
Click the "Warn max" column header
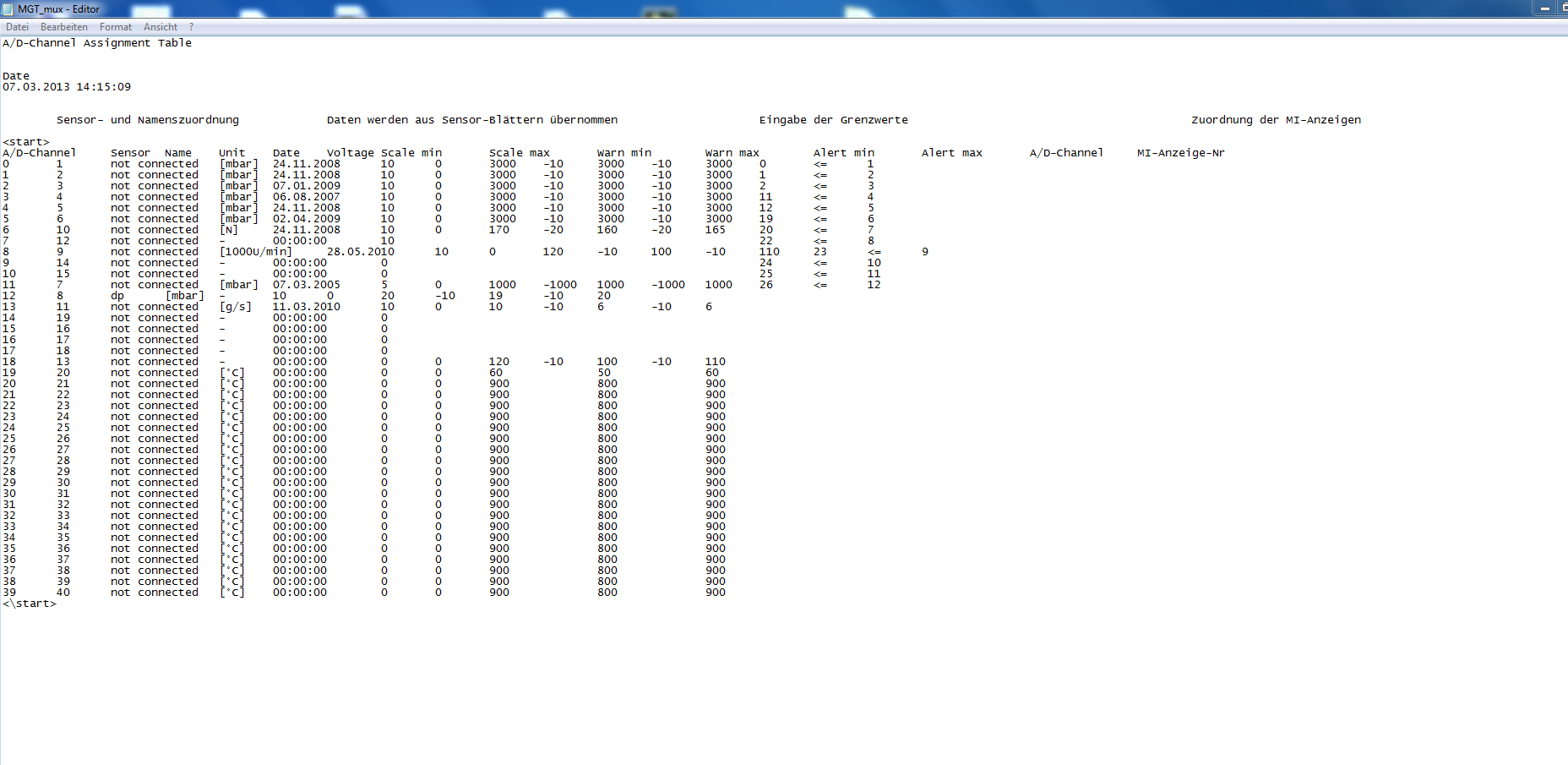coord(732,153)
